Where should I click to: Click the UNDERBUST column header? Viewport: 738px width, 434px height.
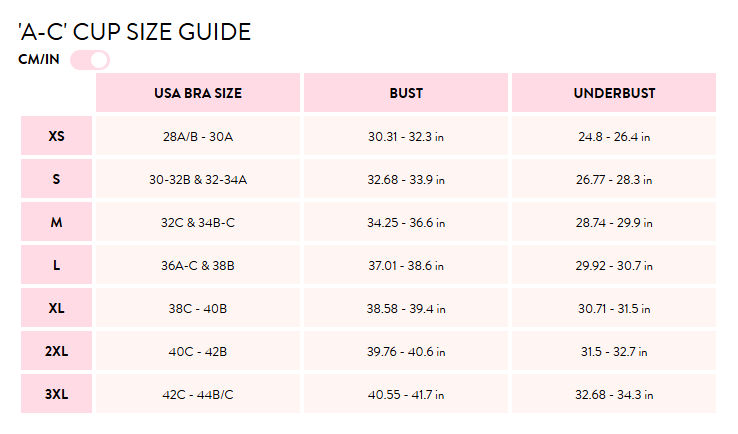coord(614,93)
